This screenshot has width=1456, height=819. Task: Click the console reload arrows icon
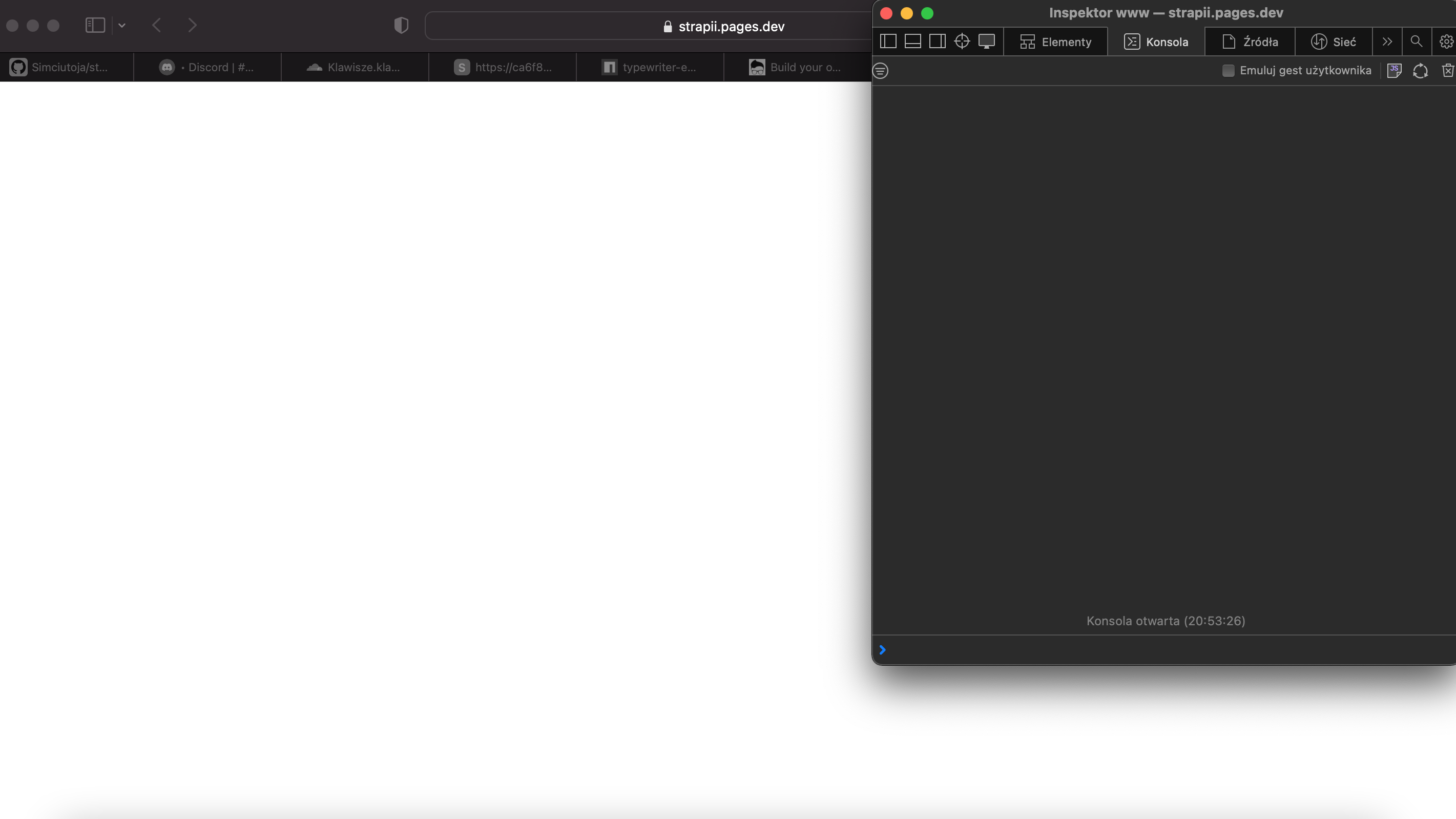(x=1420, y=71)
